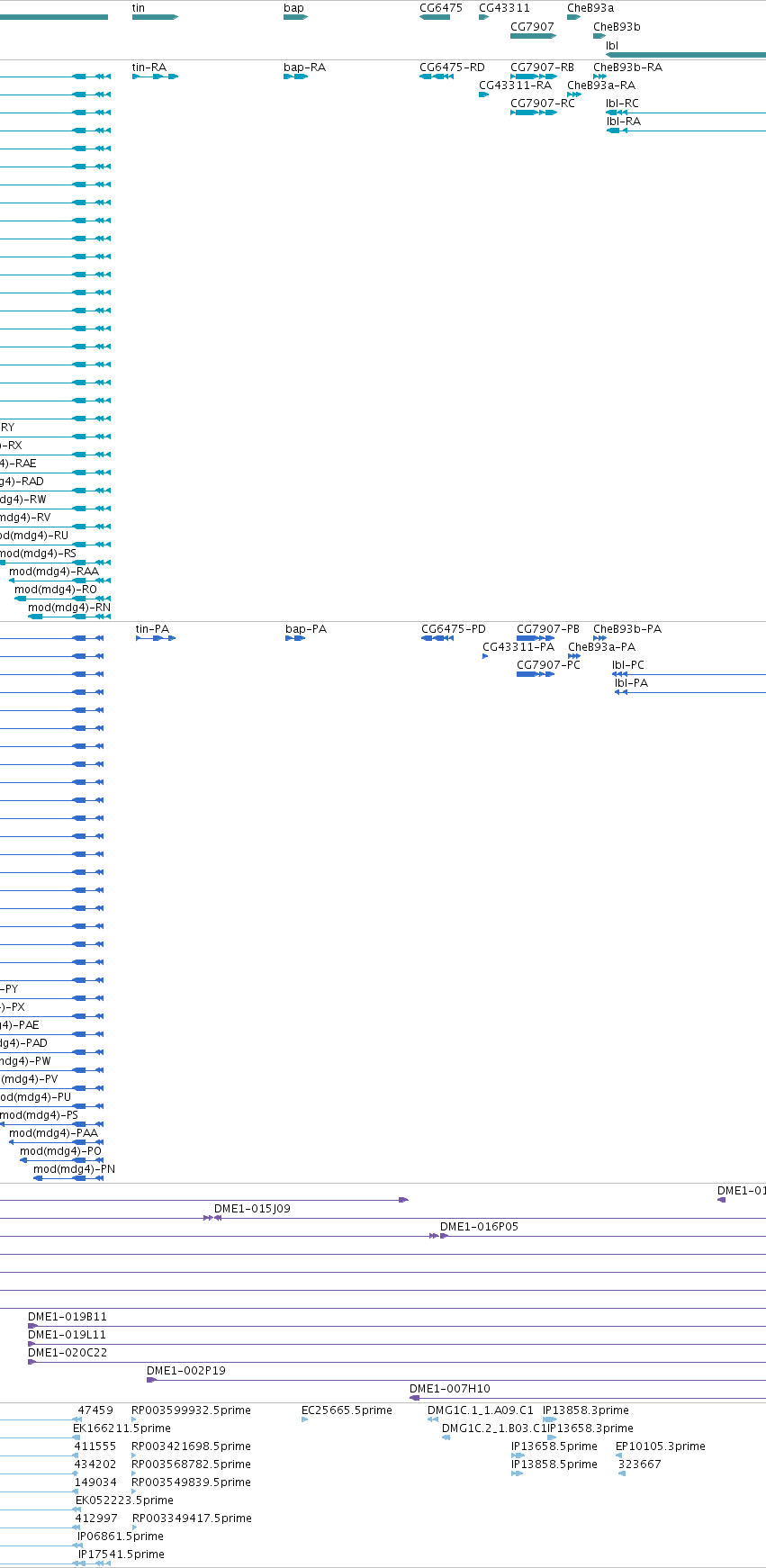Screen dimensions: 766x1568
Task: Select the mod(mdg4)-PO protein label
Action: click(x=60, y=1151)
